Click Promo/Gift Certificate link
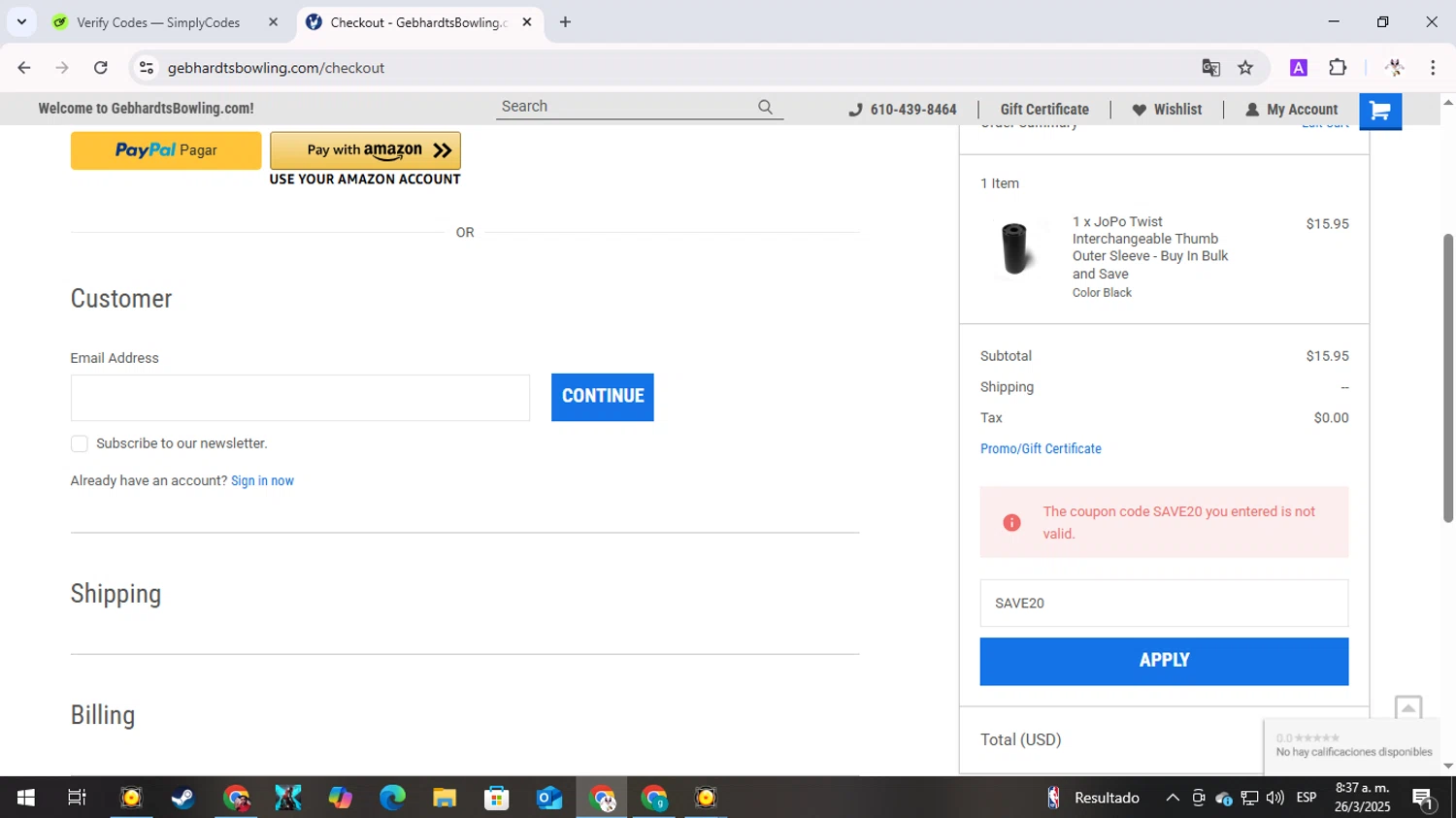This screenshot has height=818, width=1456. pyautogui.click(x=1041, y=448)
